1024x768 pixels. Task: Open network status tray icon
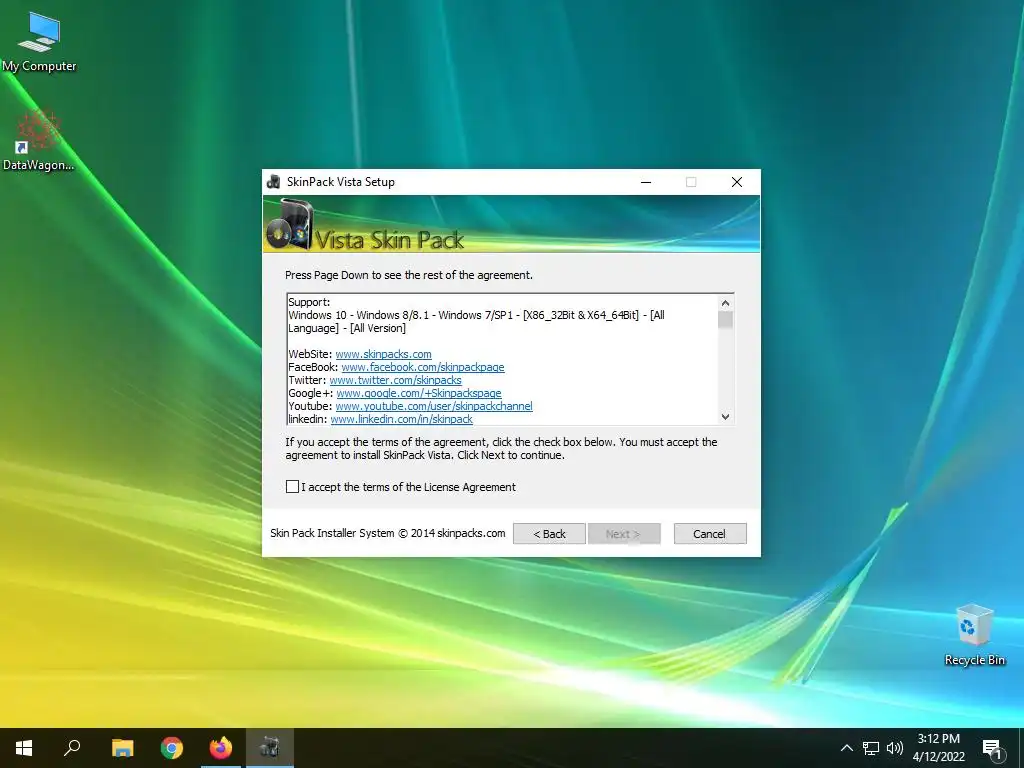point(871,748)
